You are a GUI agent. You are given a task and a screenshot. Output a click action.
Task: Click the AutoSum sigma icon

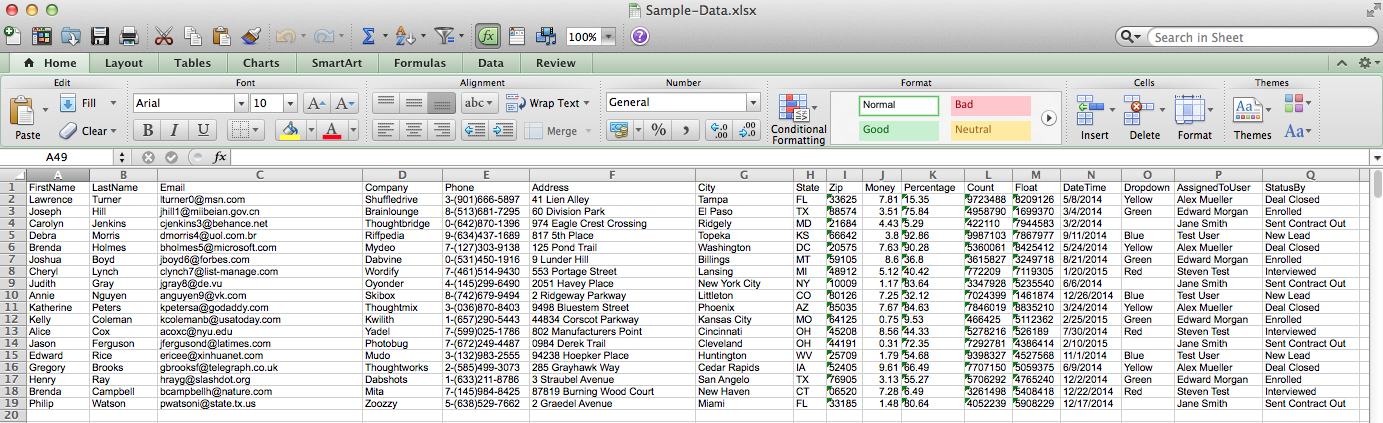[368, 36]
